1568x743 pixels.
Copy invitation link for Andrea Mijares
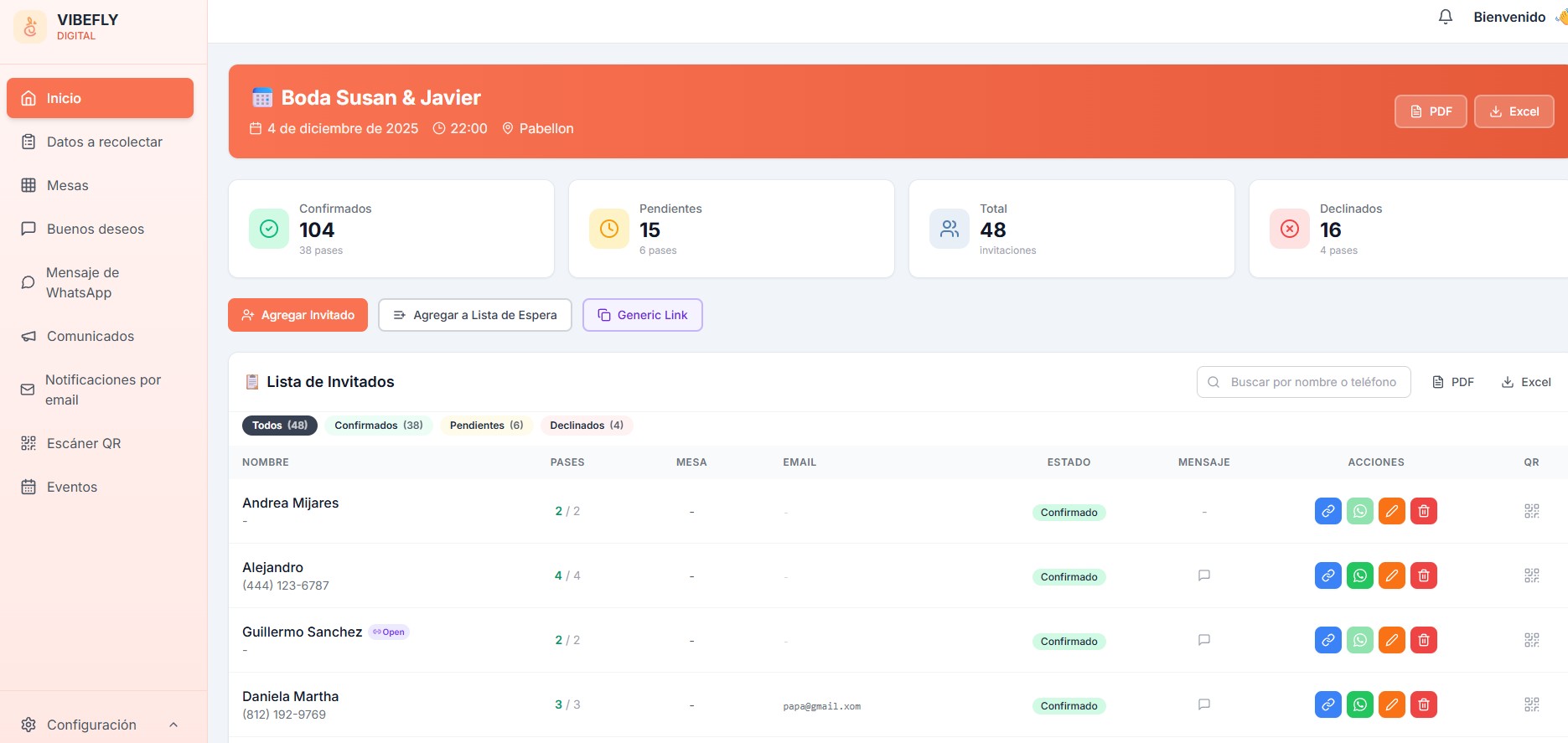(x=1328, y=511)
